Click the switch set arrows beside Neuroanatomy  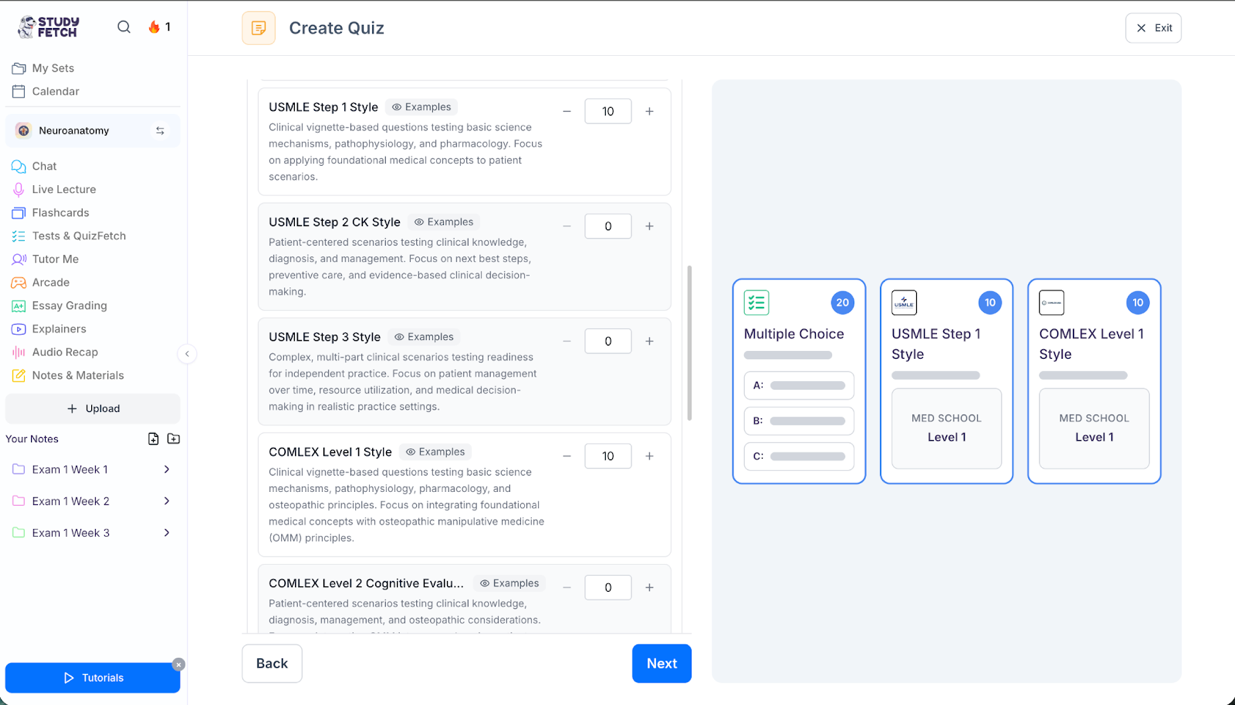click(x=160, y=131)
